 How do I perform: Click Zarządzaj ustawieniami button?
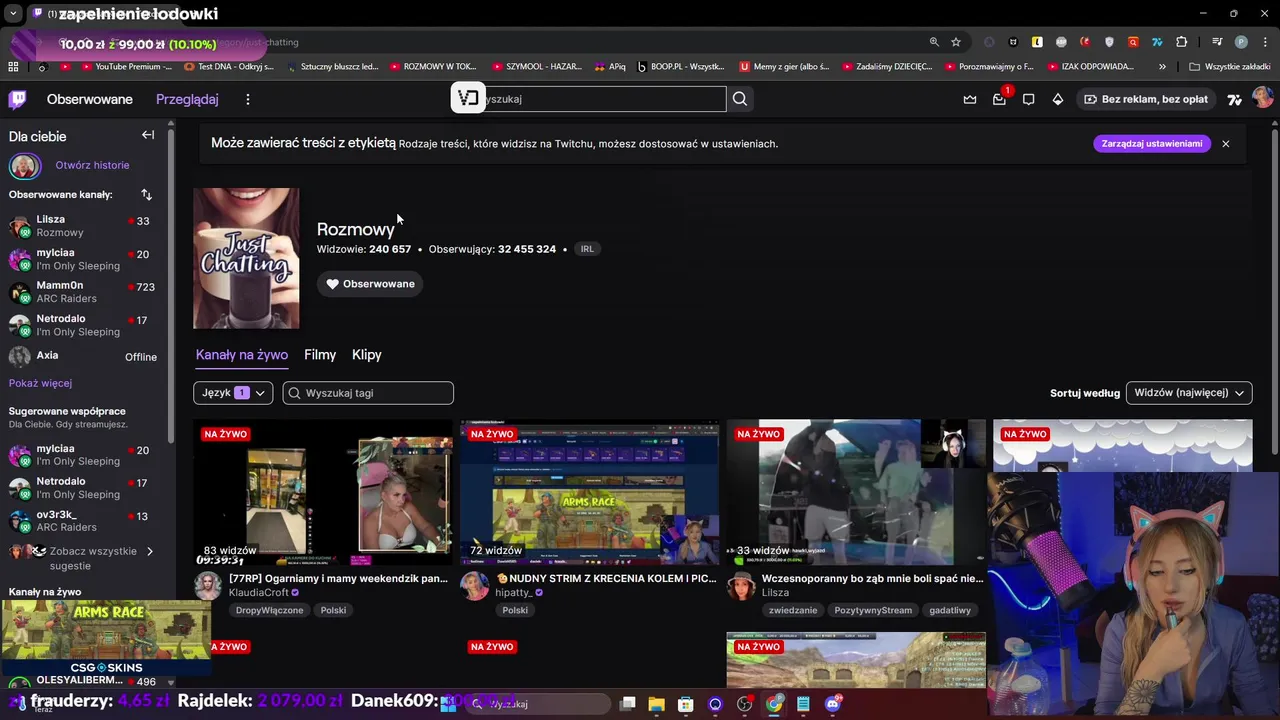click(1152, 144)
